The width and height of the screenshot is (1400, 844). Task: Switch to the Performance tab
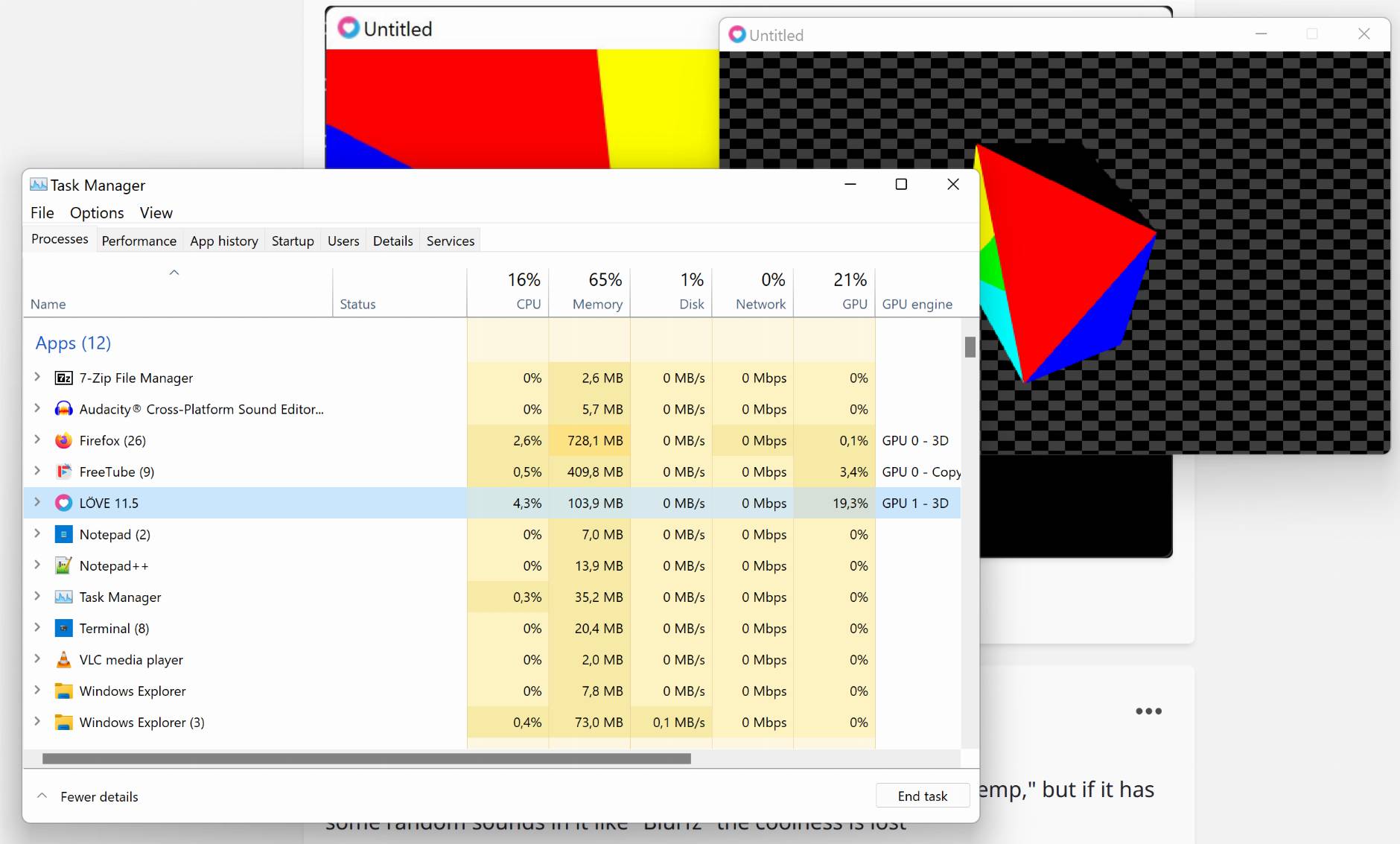click(139, 241)
